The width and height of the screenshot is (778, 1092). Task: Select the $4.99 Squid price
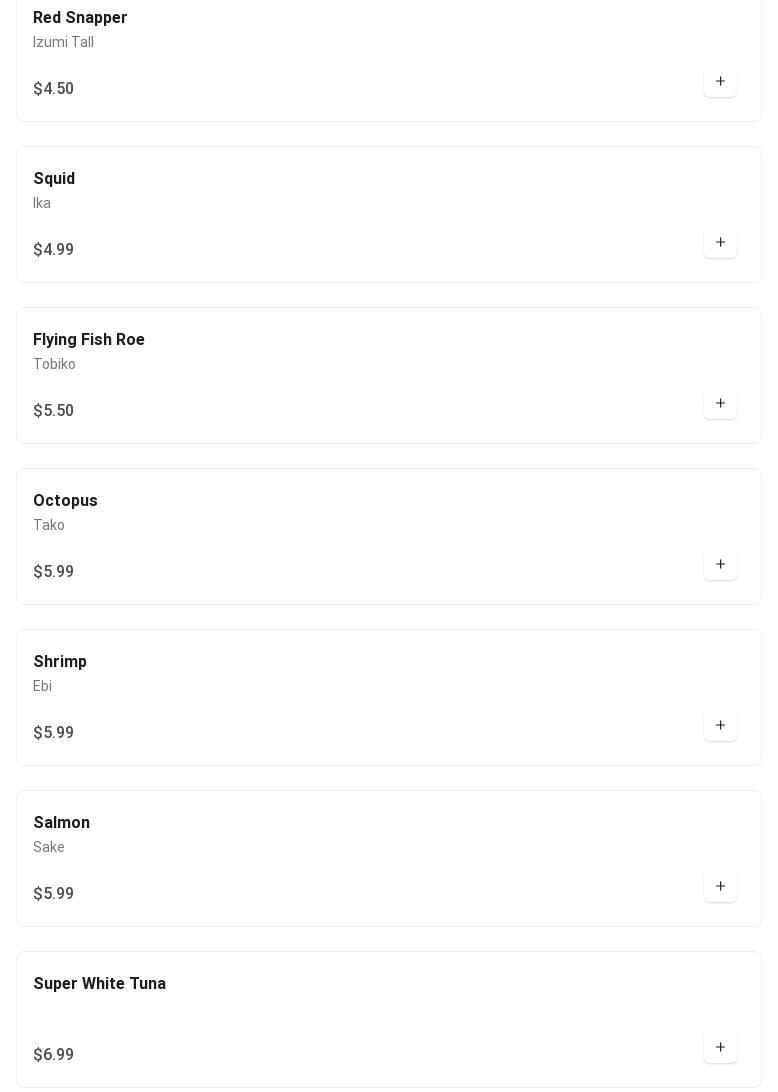(53, 250)
